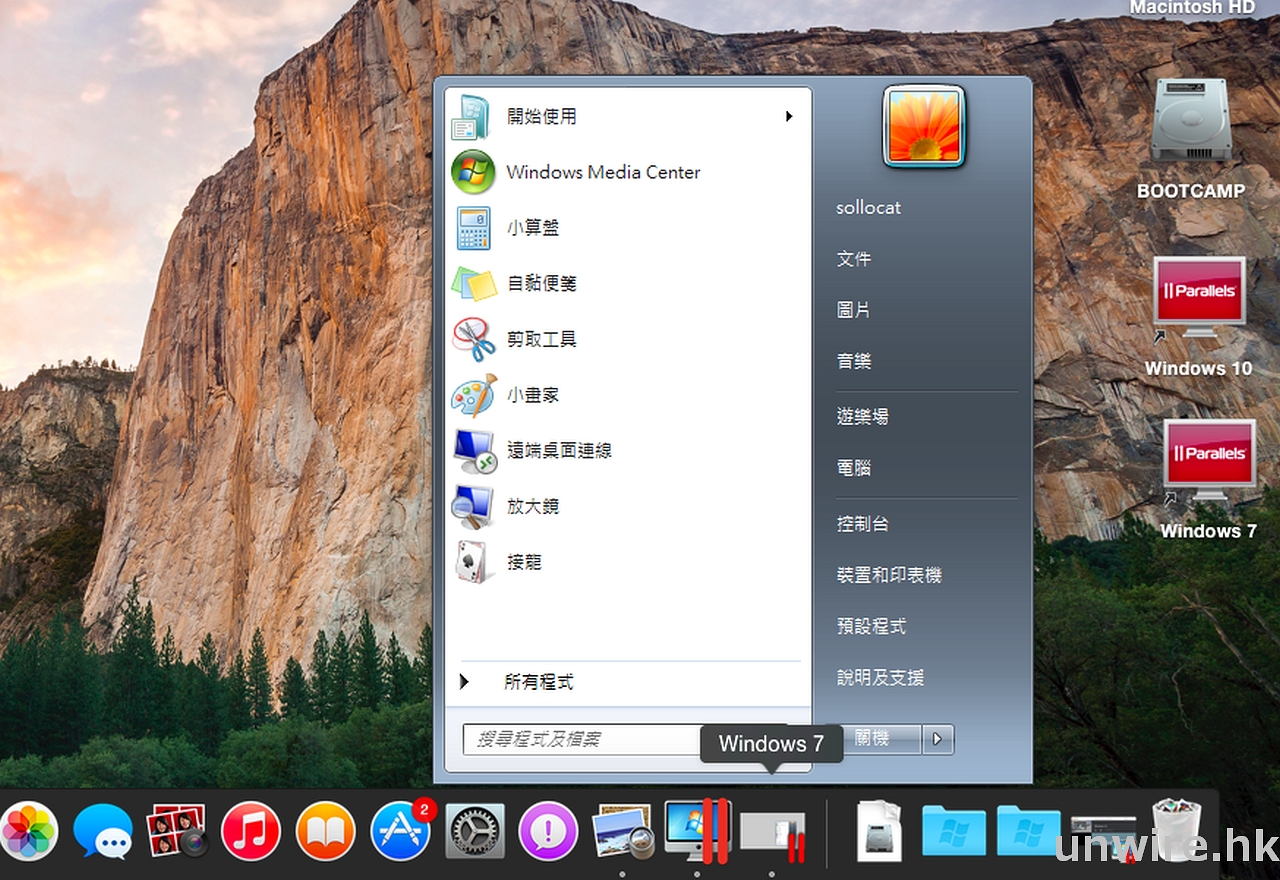Click the orange flower user account picture
Viewport: 1280px width, 880px height.
point(923,126)
